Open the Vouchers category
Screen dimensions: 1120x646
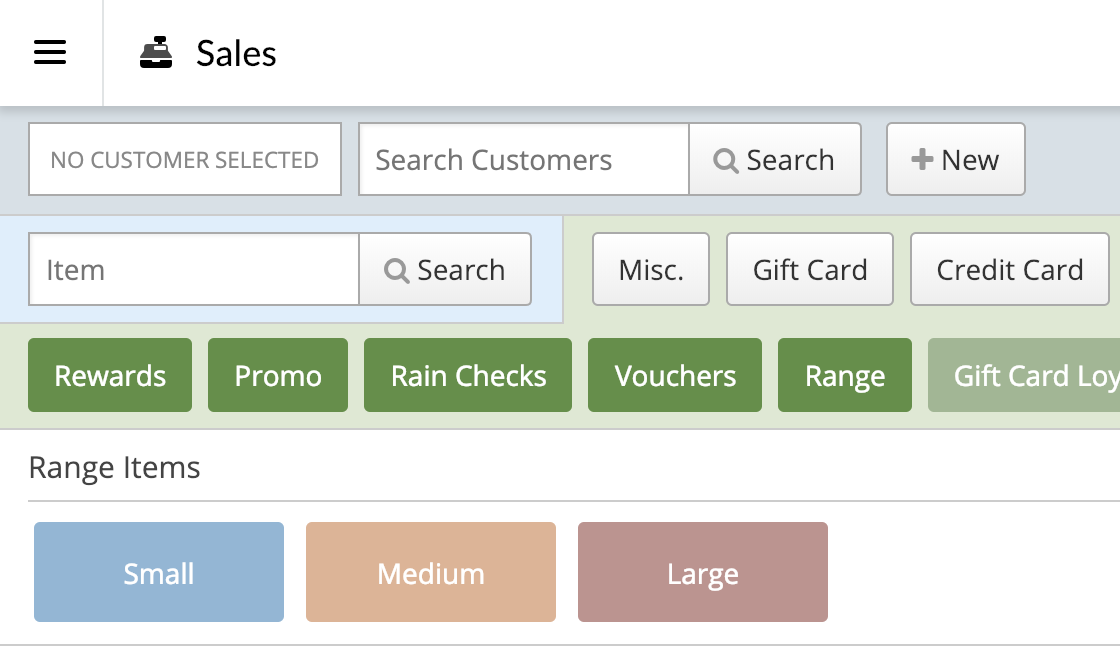[x=675, y=375]
